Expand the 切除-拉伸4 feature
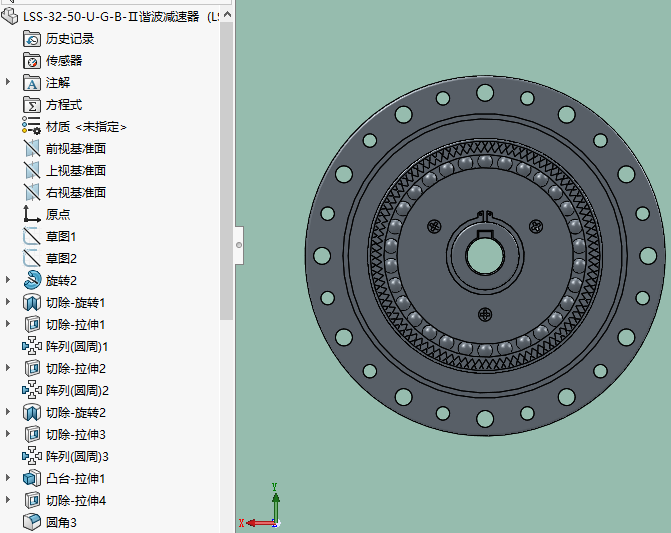Image resolution: width=671 pixels, height=533 pixels. click(x=8, y=499)
